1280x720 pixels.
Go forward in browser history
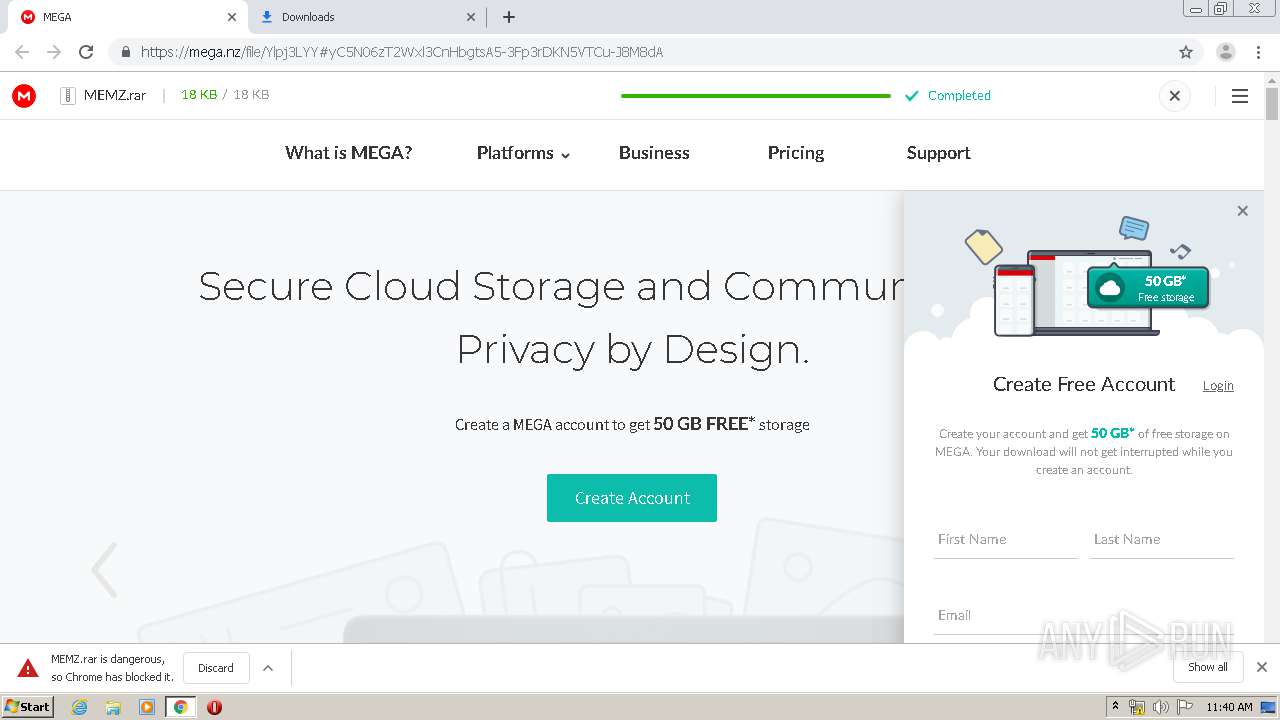54,52
